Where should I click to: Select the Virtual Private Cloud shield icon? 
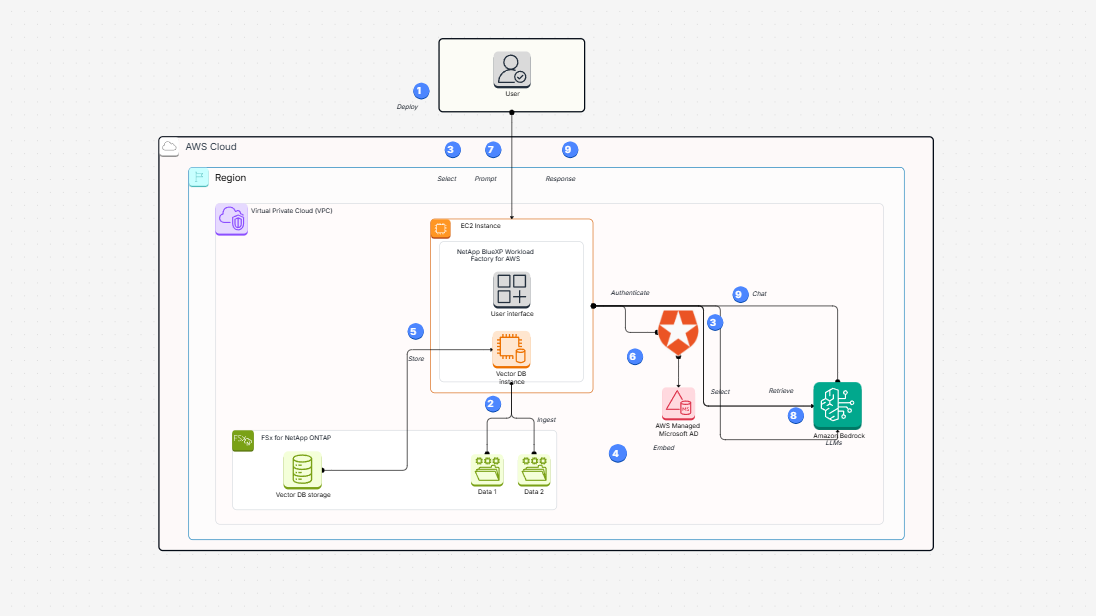pos(231,220)
